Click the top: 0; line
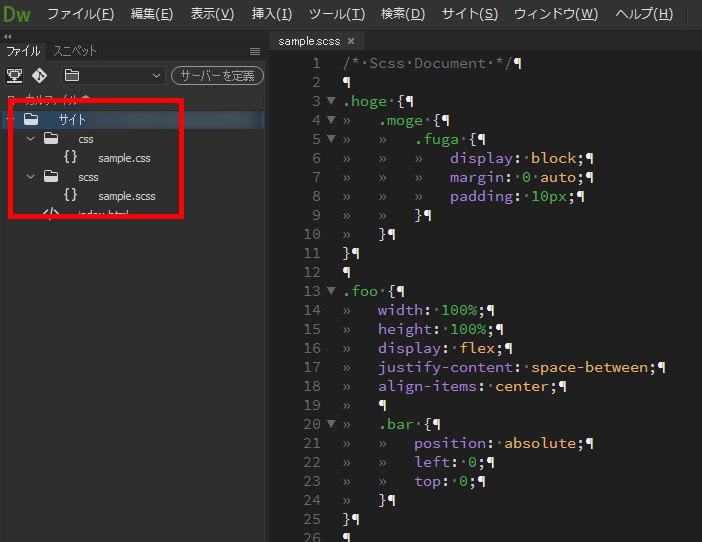 tap(445, 482)
